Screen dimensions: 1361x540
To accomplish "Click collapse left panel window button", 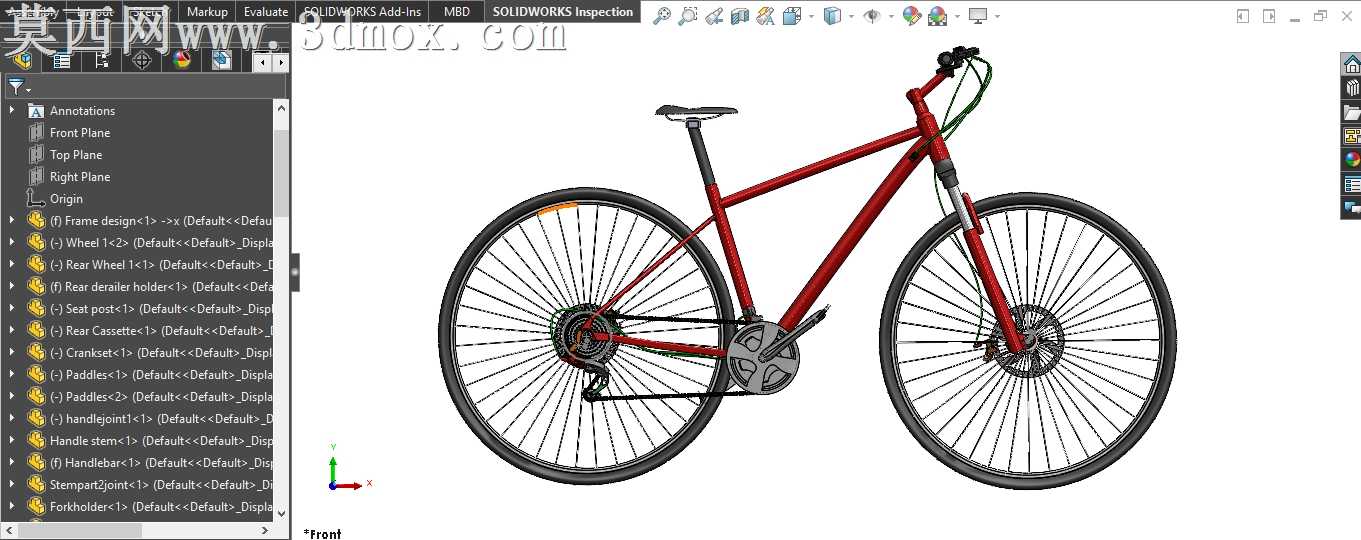I will pos(1243,16).
